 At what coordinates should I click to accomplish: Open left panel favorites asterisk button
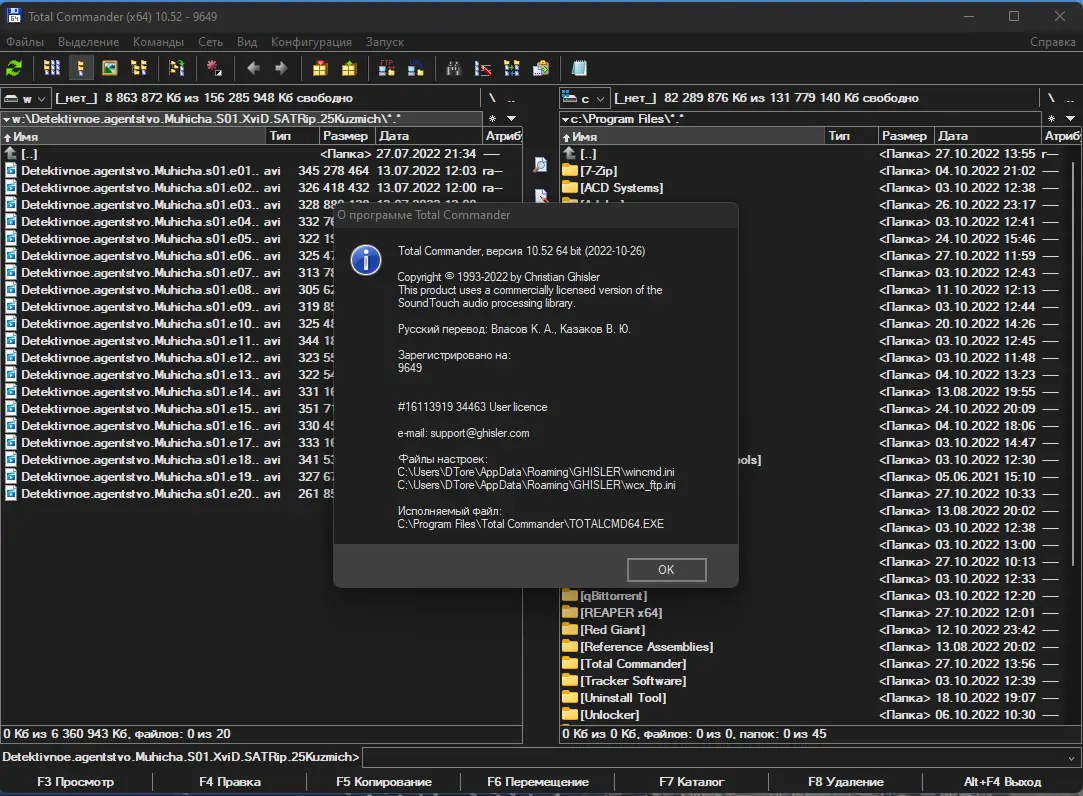492,118
